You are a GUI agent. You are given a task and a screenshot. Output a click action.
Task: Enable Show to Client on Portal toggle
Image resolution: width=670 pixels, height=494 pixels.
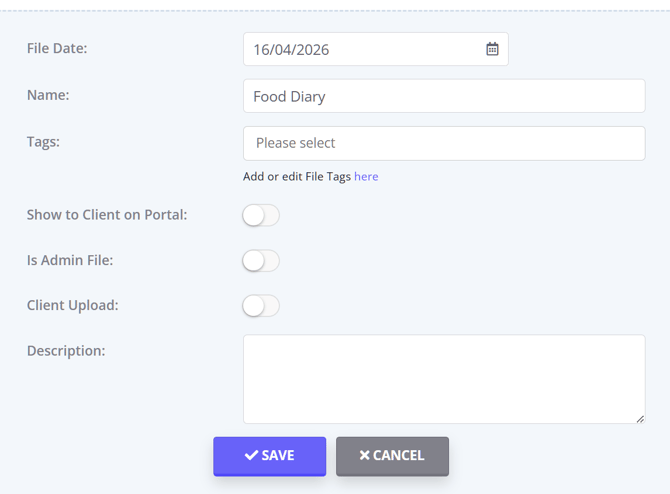261,215
